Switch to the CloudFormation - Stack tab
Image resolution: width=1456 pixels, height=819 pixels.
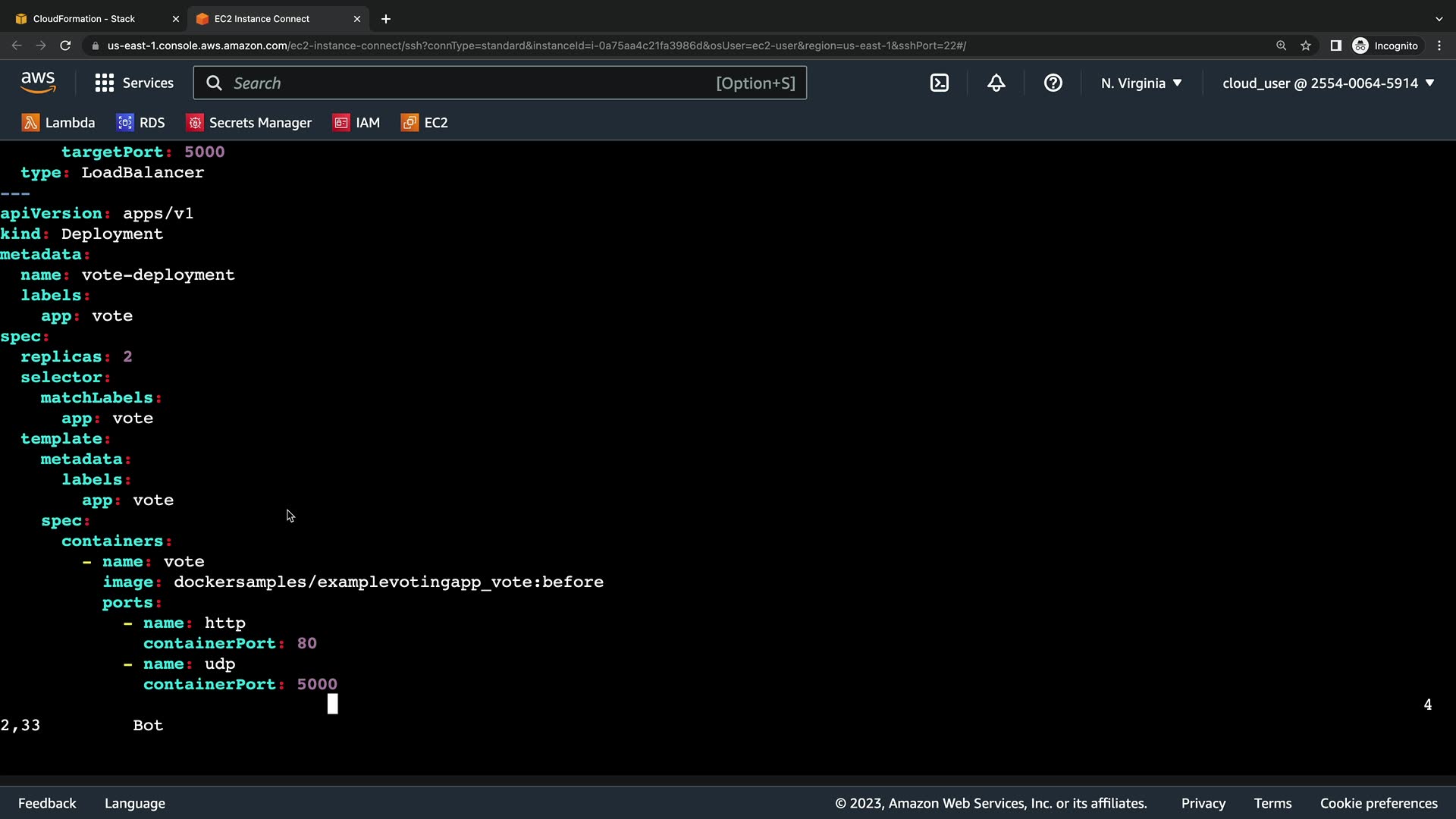point(84,19)
